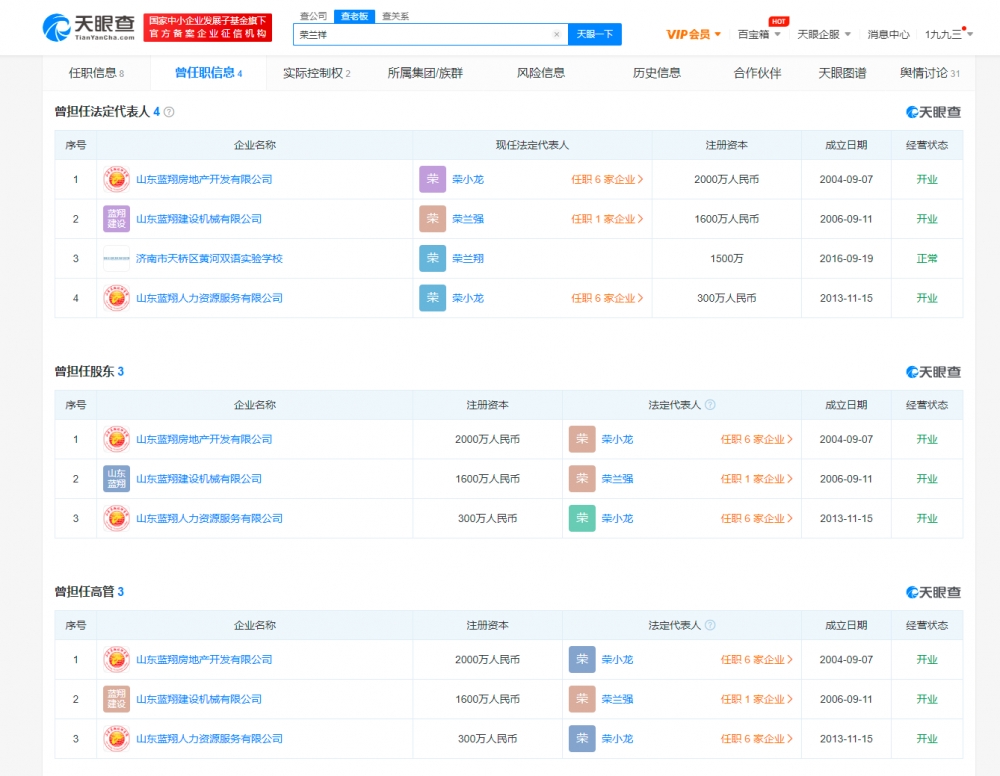The height and width of the screenshot is (776, 1000).
Task: Open 荣小龙 link in row 1 of 曾担任法定代表人
Action: point(468,179)
